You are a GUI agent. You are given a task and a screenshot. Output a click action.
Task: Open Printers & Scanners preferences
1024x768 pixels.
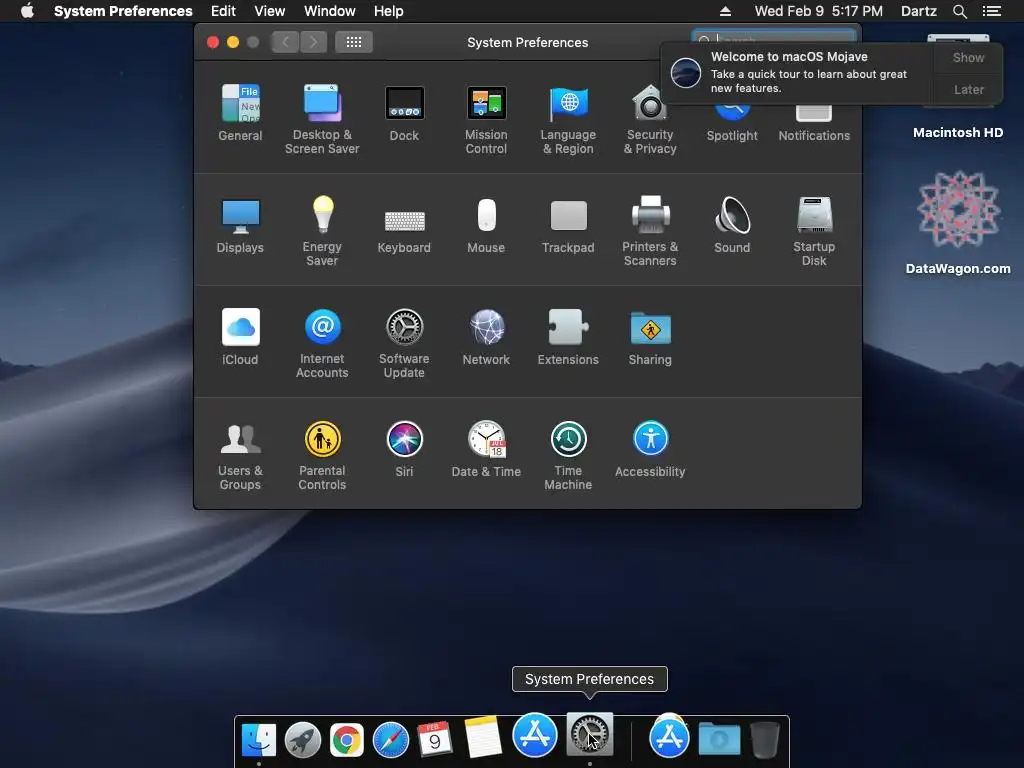pyautogui.click(x=650, y=231)
